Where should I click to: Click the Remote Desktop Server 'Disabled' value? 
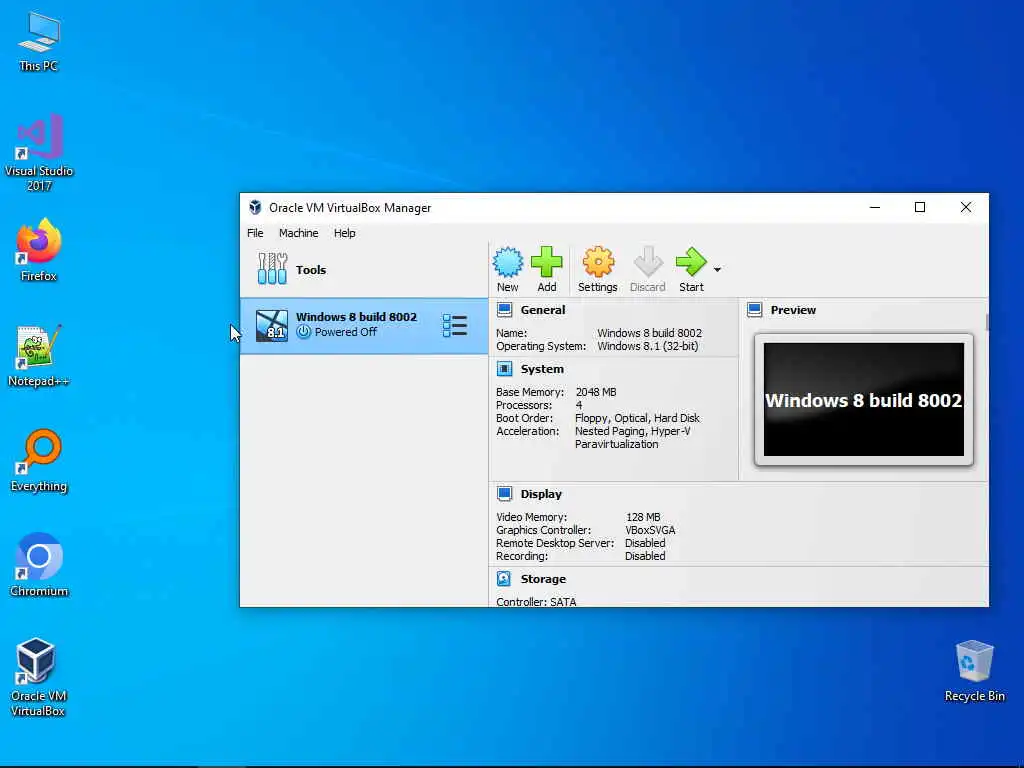pos(645,543)
